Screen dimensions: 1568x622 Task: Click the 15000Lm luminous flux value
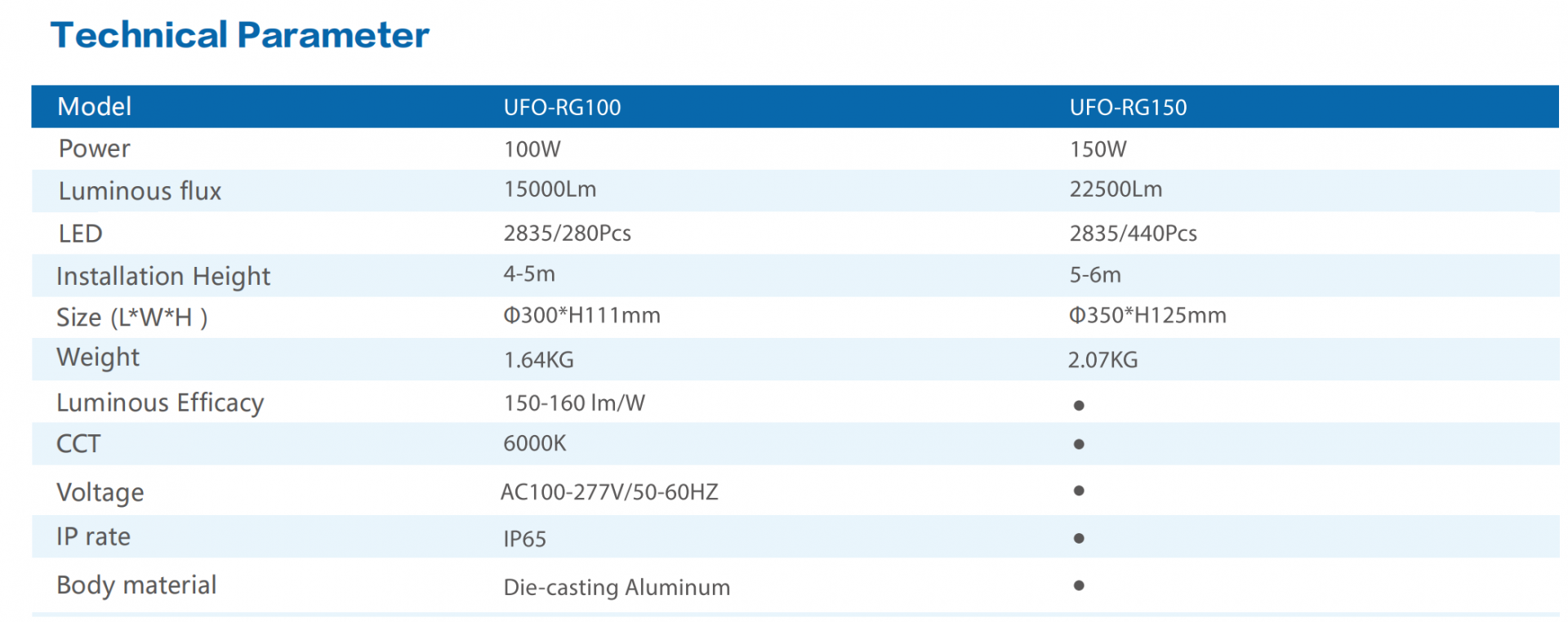(550, 189)
